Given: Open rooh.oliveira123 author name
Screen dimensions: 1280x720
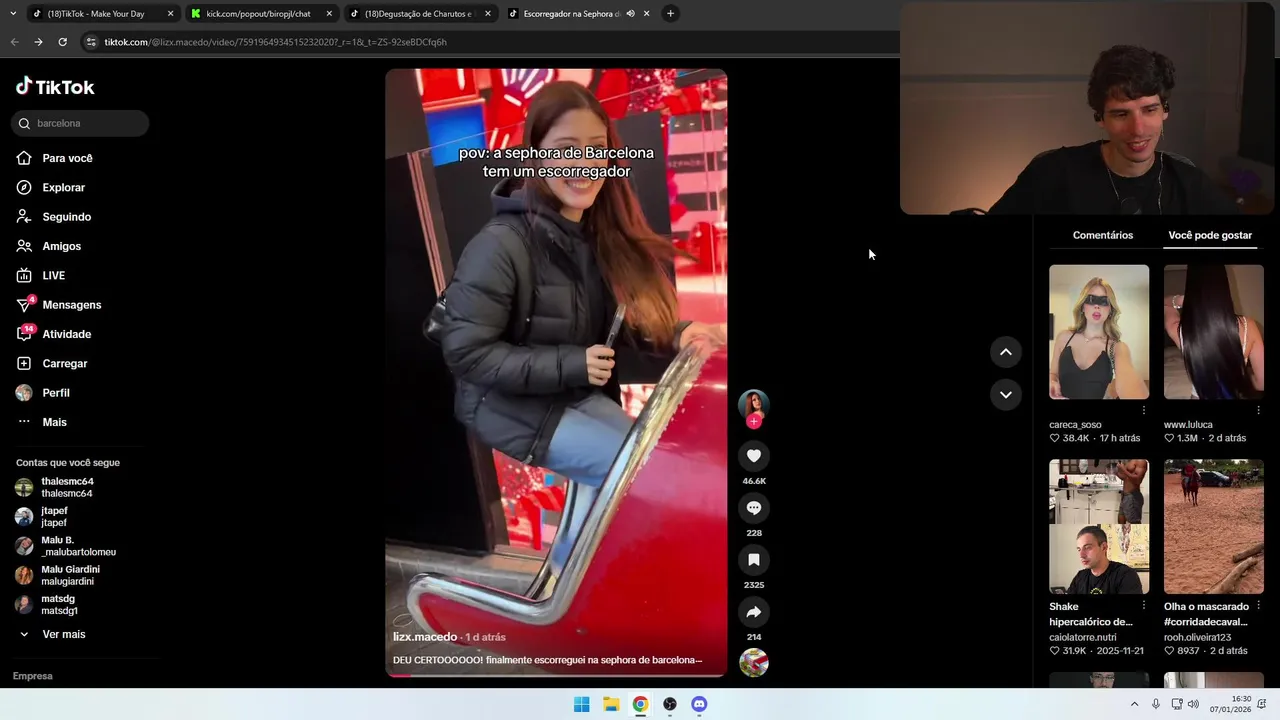Looking at the screenshot, I should point(1197,637).
